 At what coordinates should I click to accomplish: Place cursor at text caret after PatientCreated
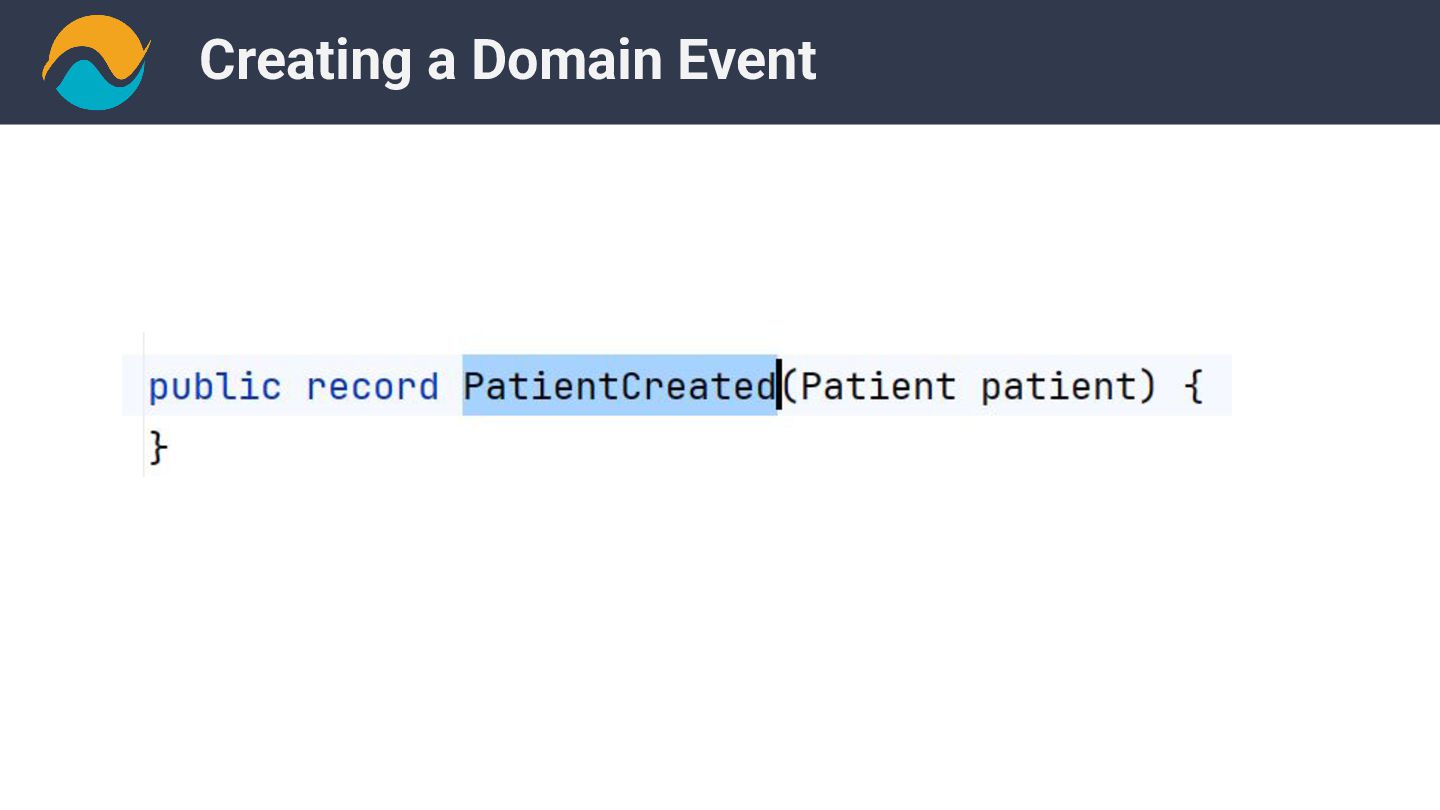coord(779,386)
